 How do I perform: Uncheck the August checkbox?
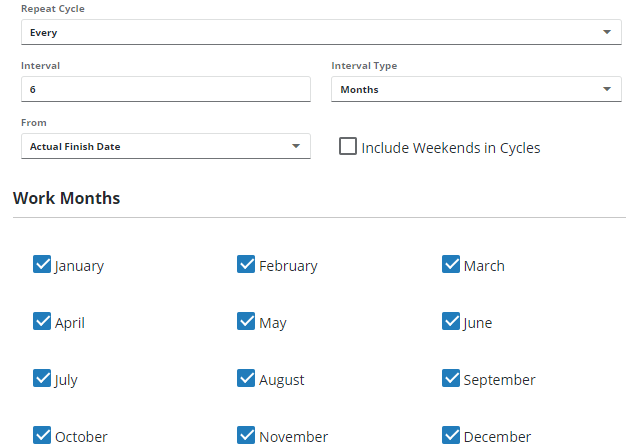pos(246,378)
